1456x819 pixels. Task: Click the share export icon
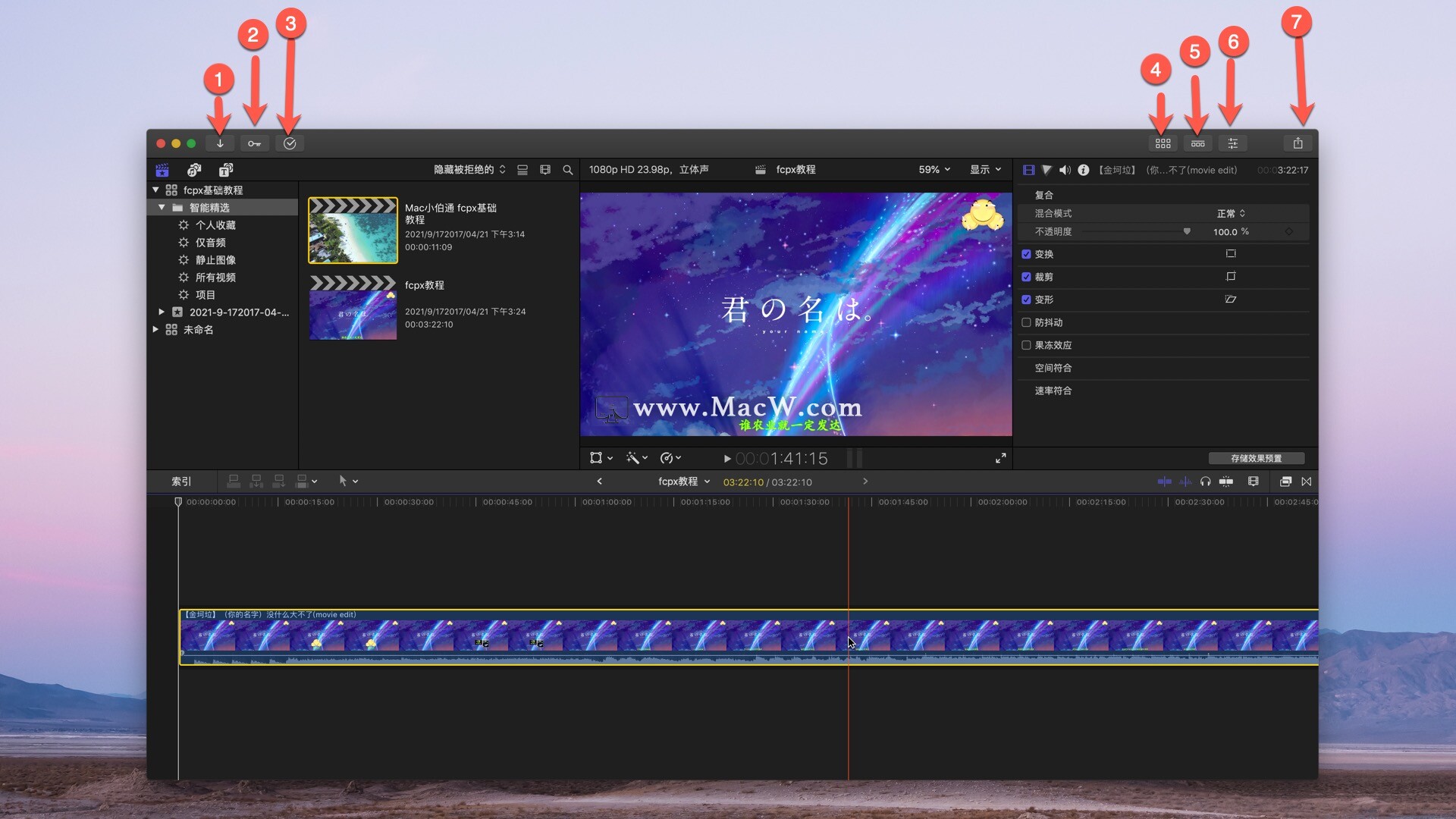coord(1298,143)
